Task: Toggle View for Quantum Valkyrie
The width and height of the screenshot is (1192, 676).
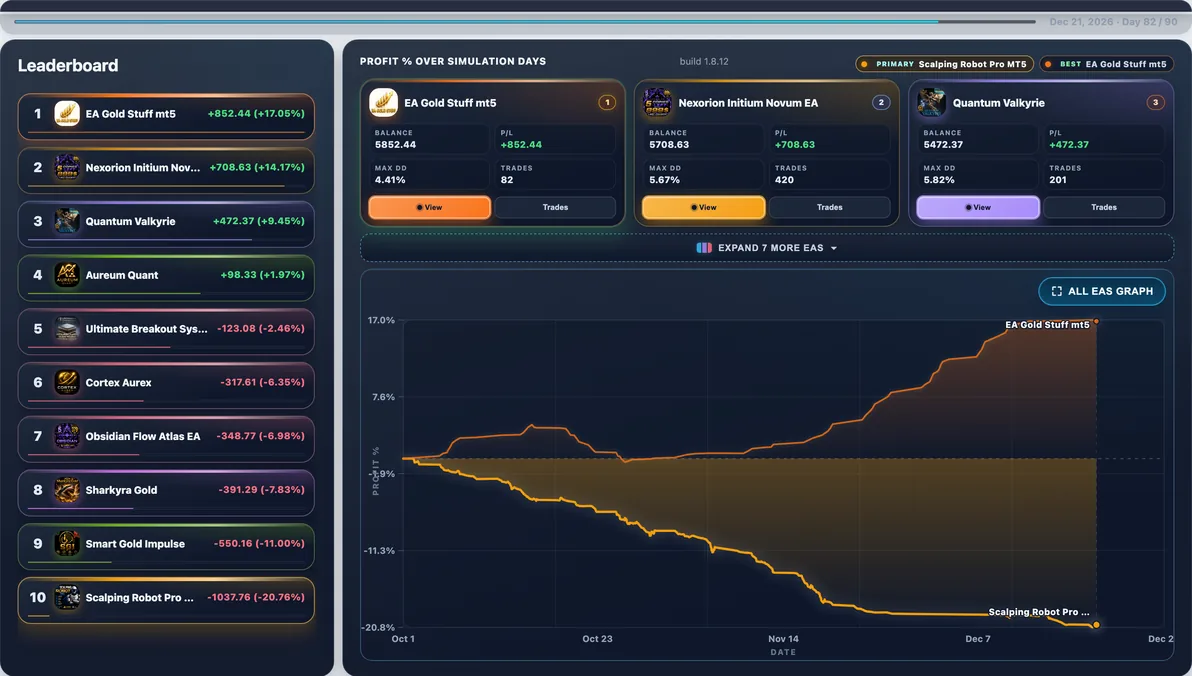Action: 978,208
